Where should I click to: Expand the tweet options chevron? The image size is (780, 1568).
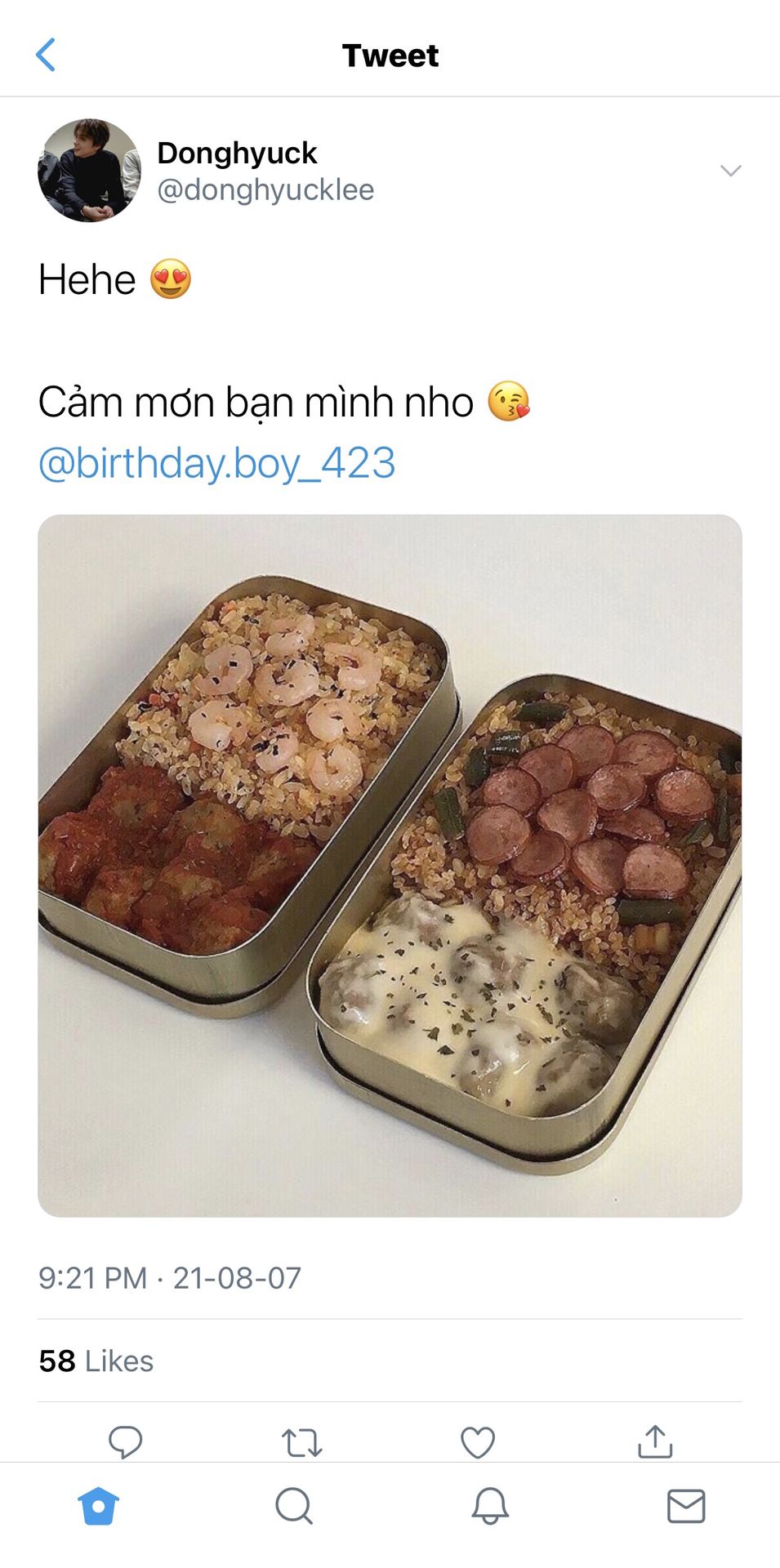731,170
